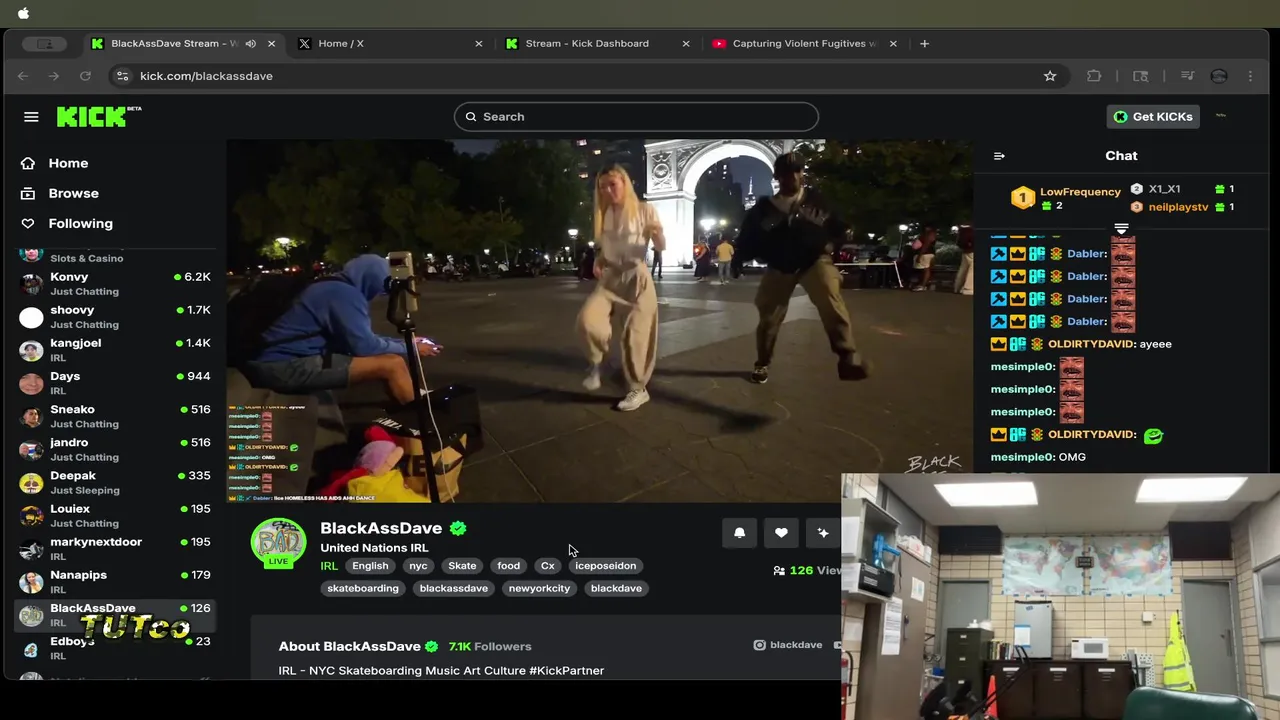1280x720 pixels.
Task: Click the gift sparkle button beside heart
Action: (823, 533)
